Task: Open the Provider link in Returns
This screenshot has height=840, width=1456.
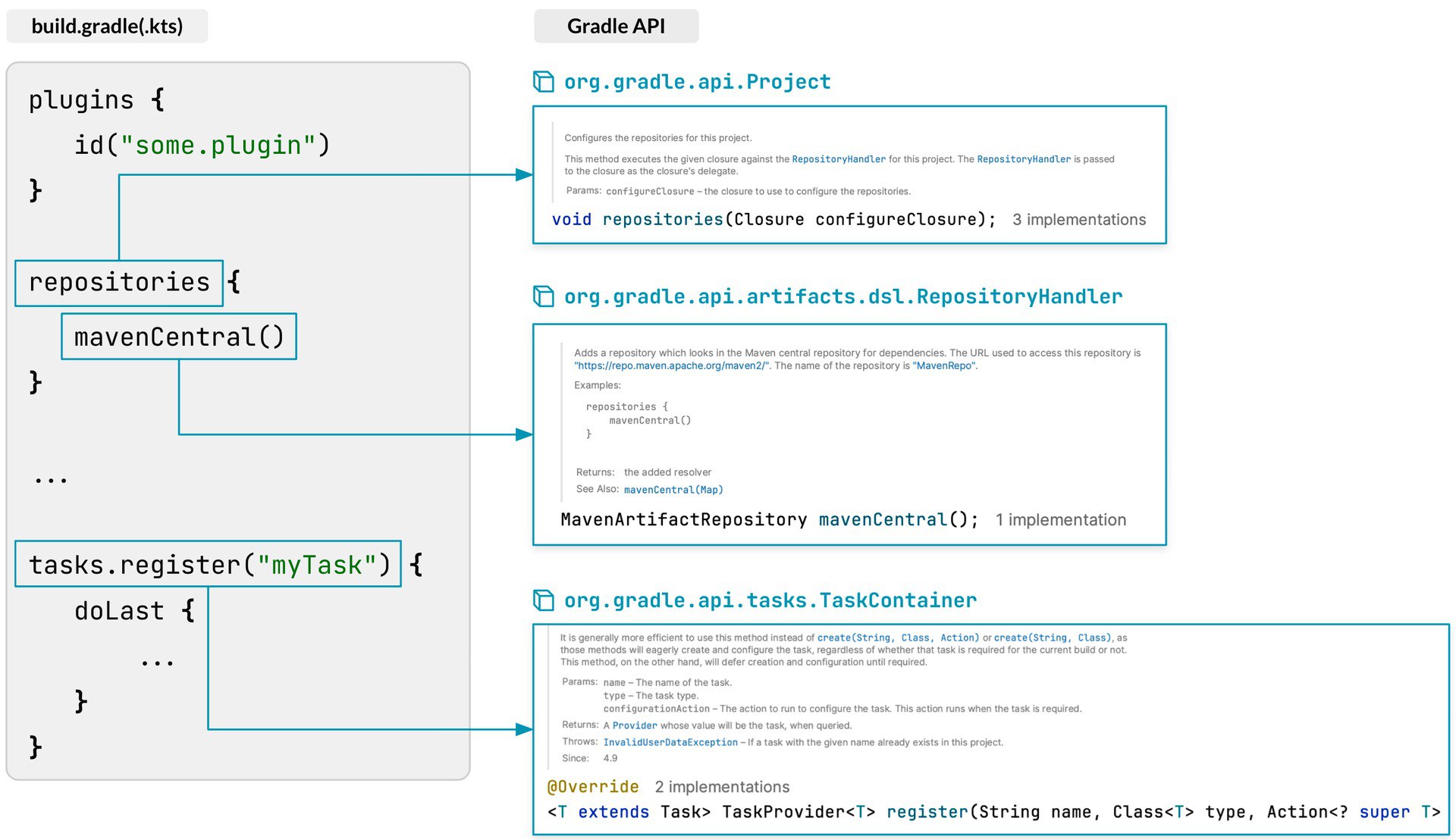Action: pos(635,726)
